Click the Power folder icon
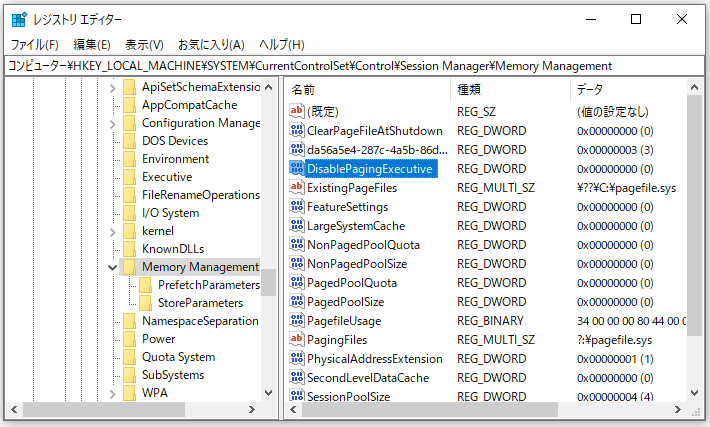Image resolution: width=710 pixels, height=427 pixels. [x=130, y=339]
